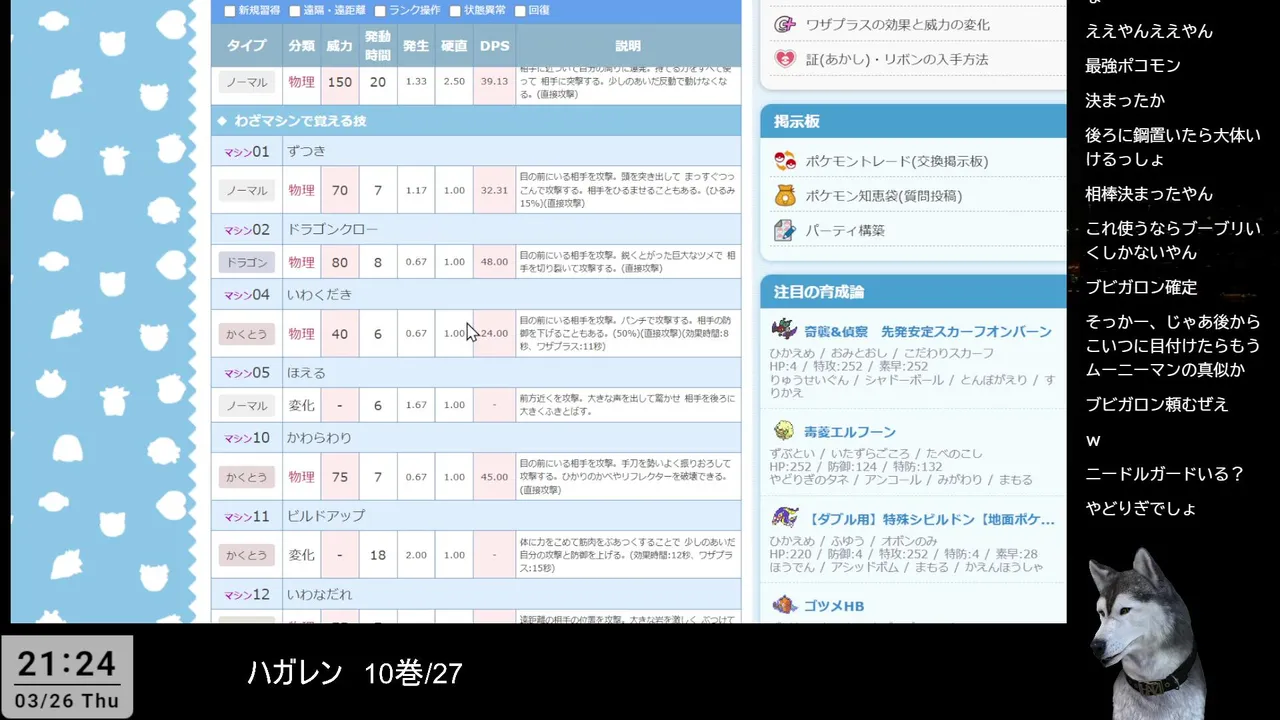This screenshot has width=1280, height=720.
Task: Click マシン04 label
Action: (x=246, y=294)
